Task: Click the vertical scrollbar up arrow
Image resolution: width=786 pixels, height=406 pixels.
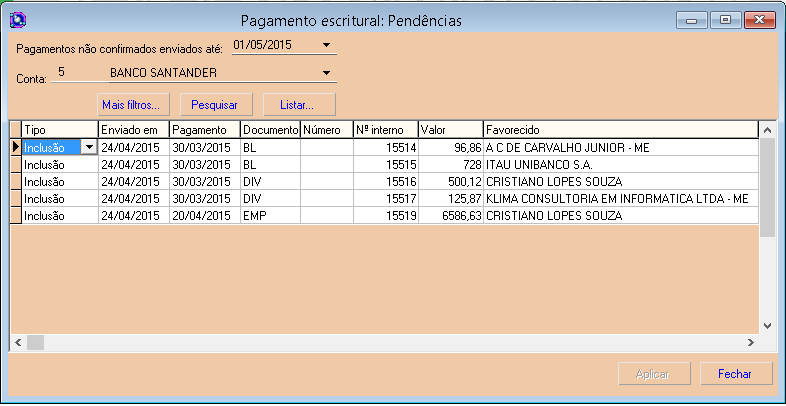Action: tap(767, 130)
